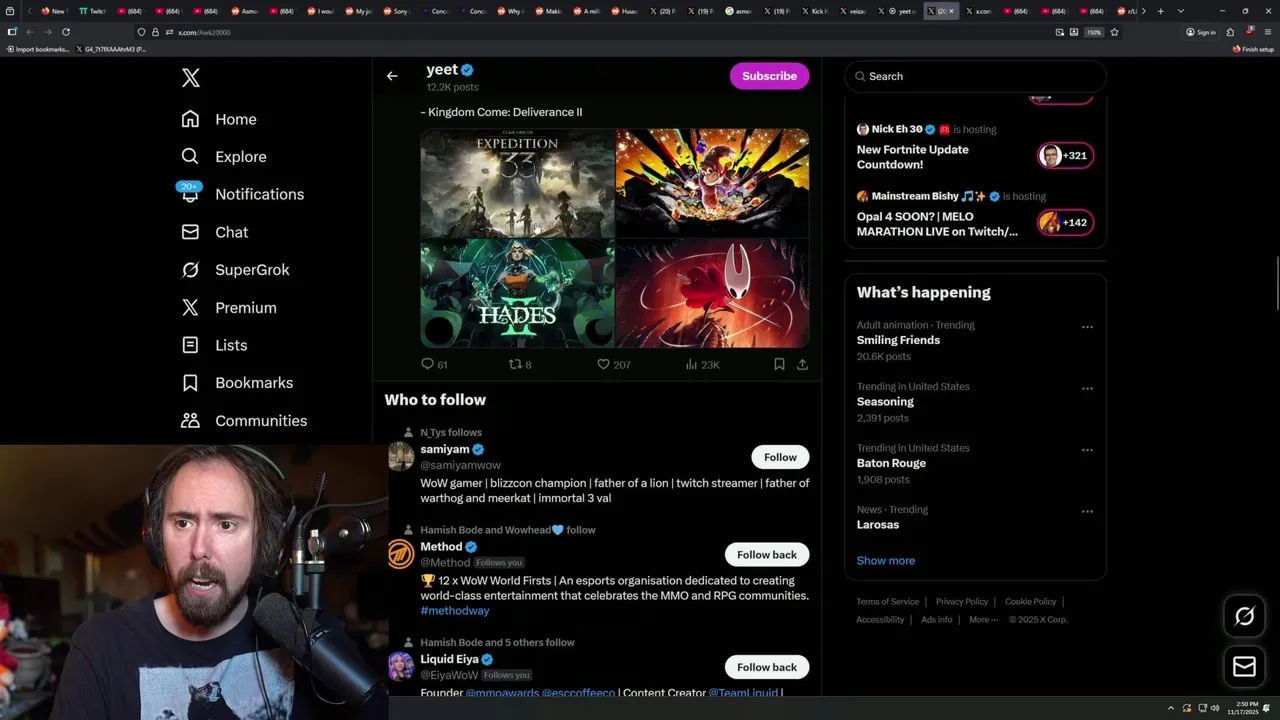Open the Premium X icon
The height and width of the screenshot is (720, 1280).
(190, 308)
